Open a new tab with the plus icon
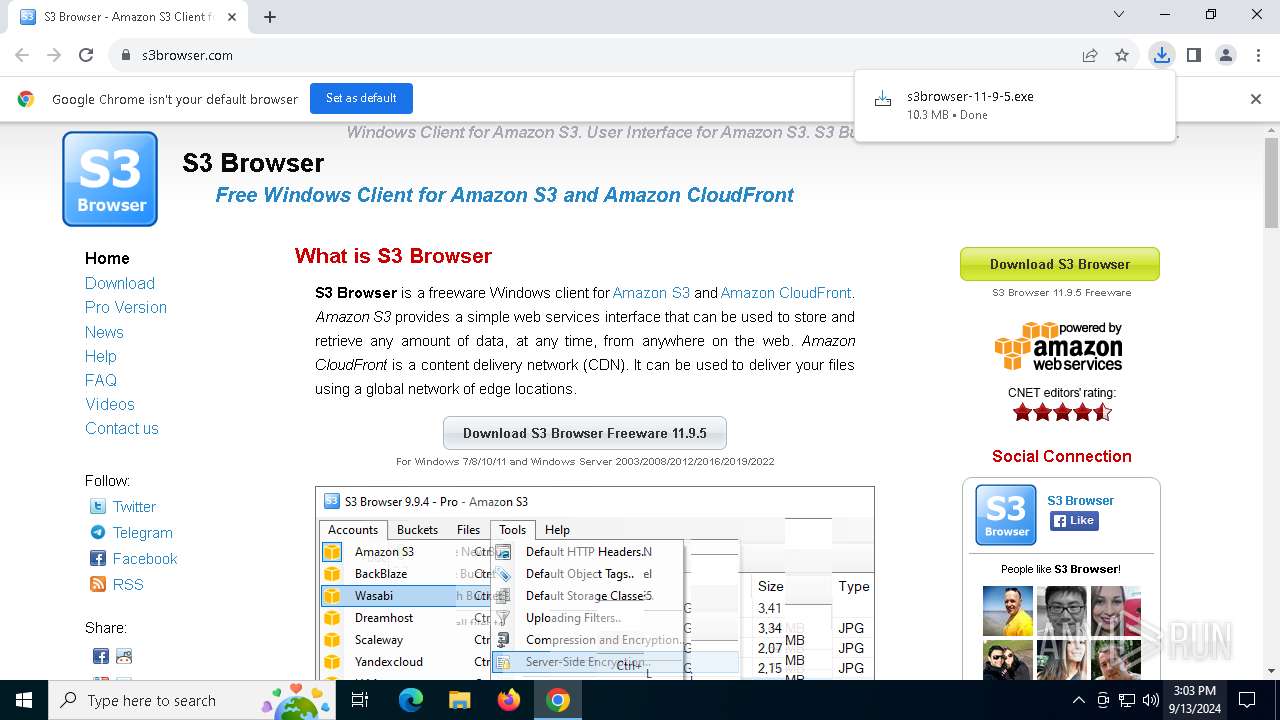 [270, 16]
